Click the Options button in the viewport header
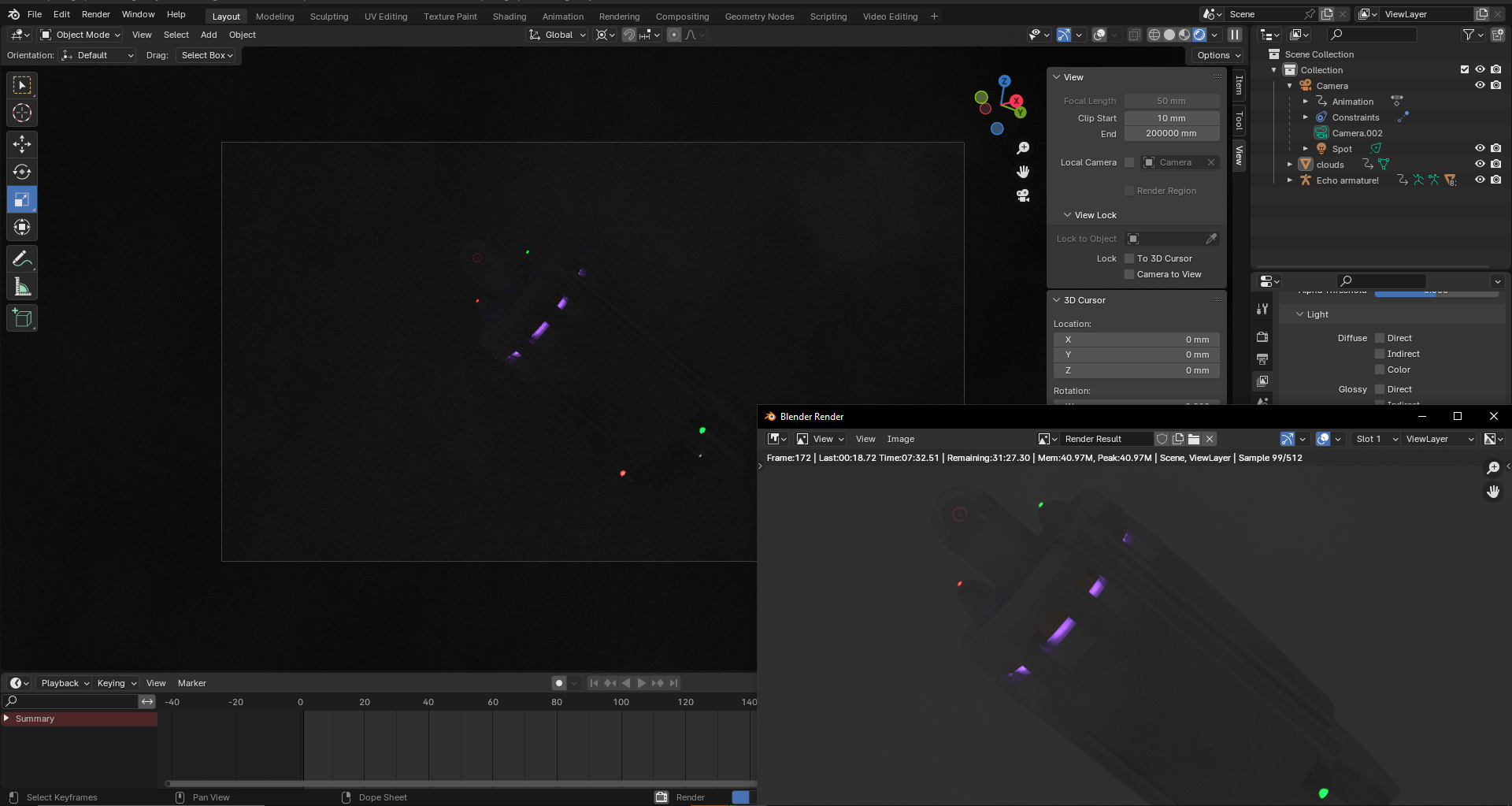Viewport: 1512px width, 806px height. click(x=1216, y=55)
